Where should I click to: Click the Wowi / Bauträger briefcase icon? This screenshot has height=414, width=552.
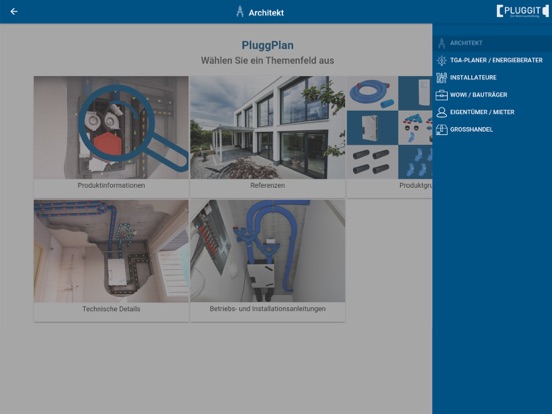[x=441, y=95]
